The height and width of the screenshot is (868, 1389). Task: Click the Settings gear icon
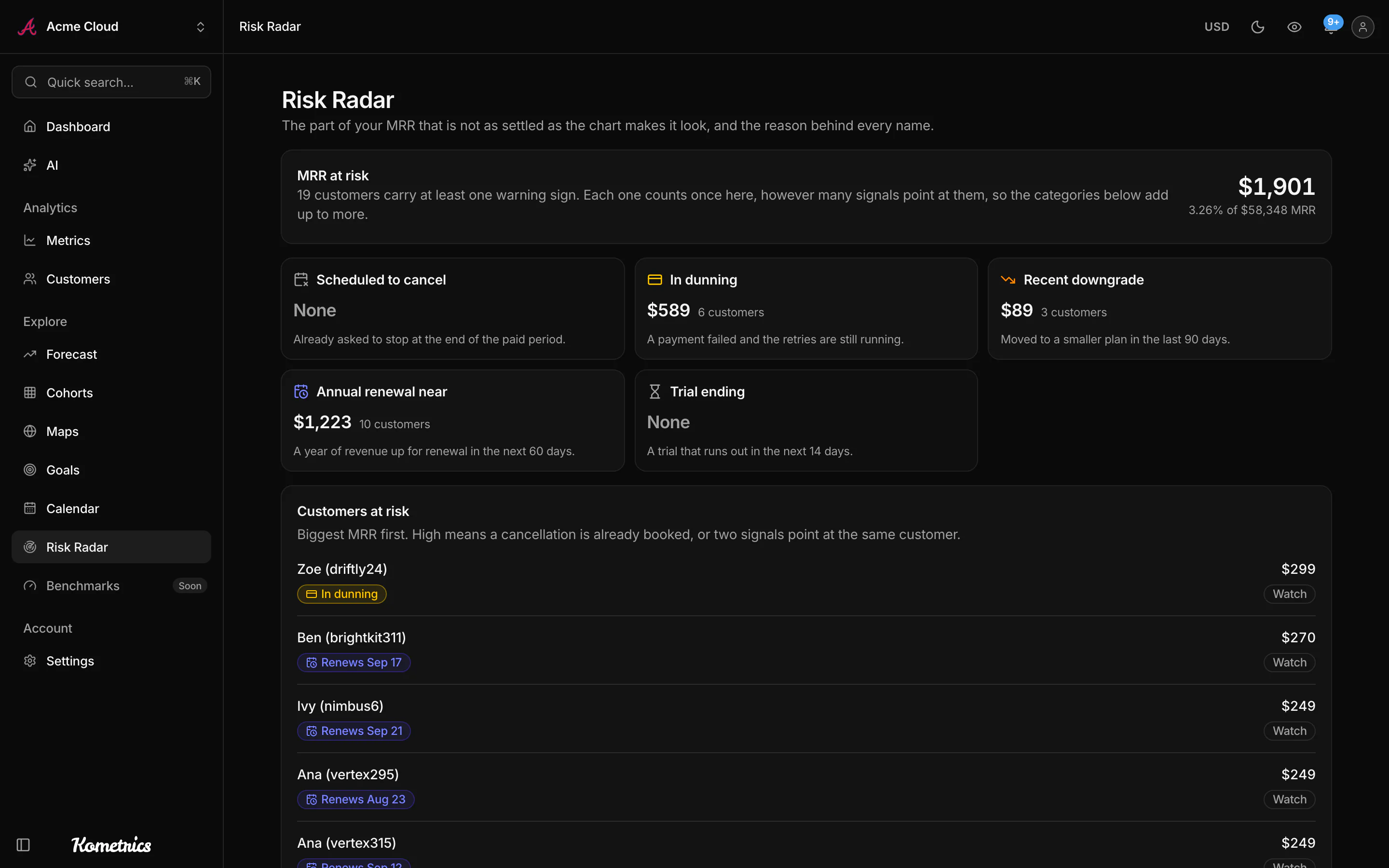[30, 661]
